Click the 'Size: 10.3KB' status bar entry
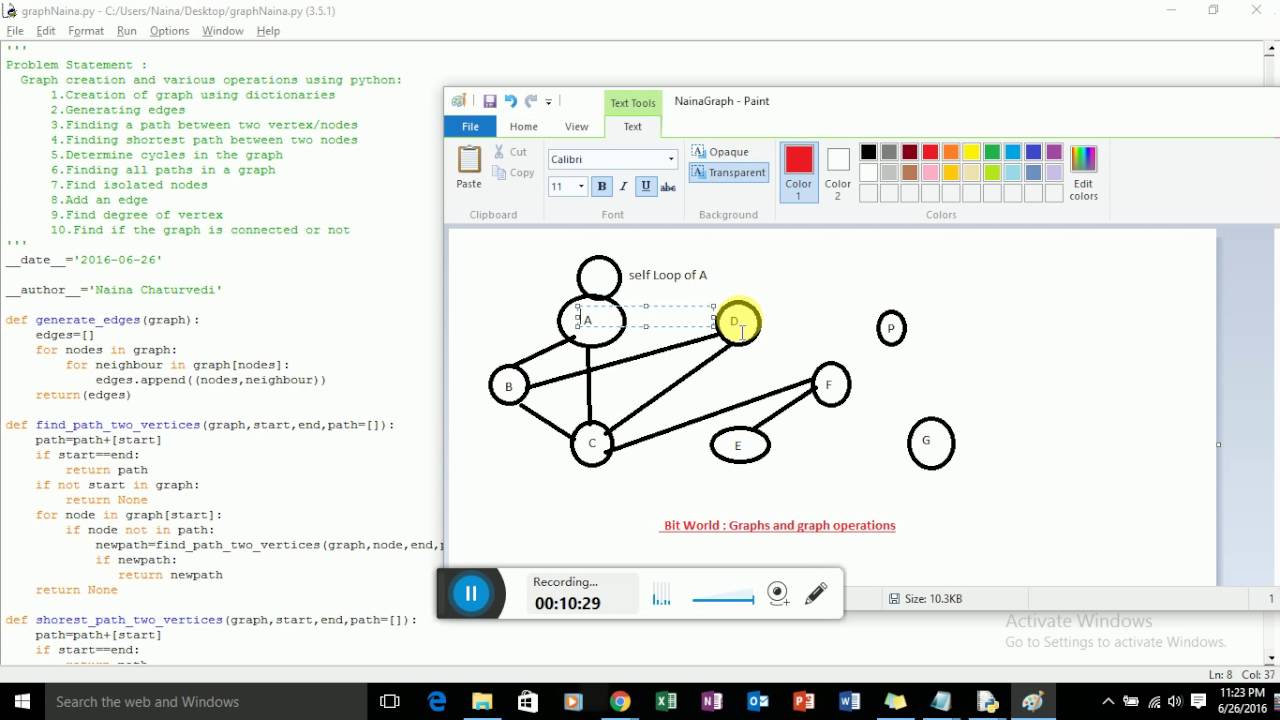The height and width of the screenshot is (720, 1280). (x=927, y=598)
